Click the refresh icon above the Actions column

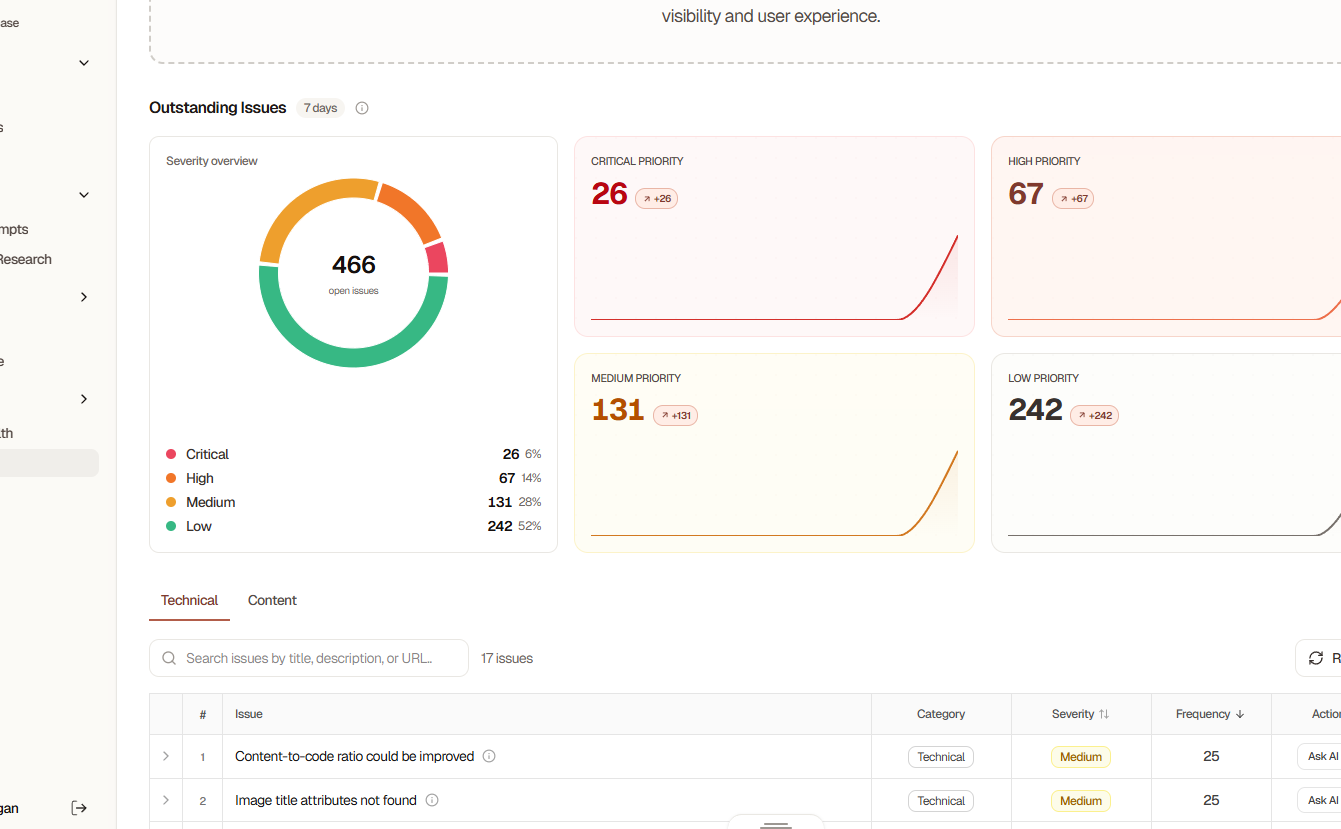click(x=1316, y=658)
